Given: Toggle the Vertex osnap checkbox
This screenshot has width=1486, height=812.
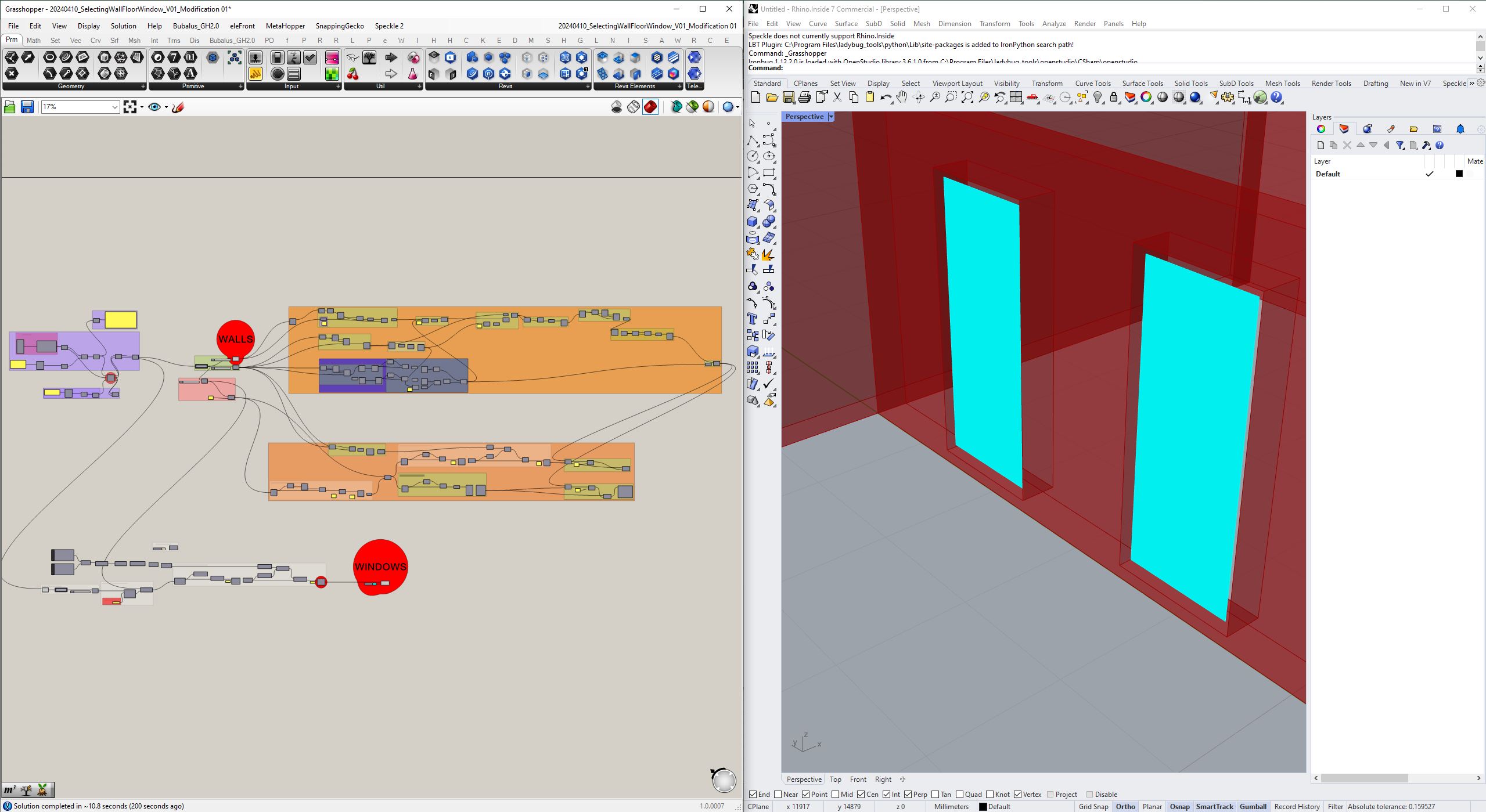Looking at the screenshot, I should 1018,795.
